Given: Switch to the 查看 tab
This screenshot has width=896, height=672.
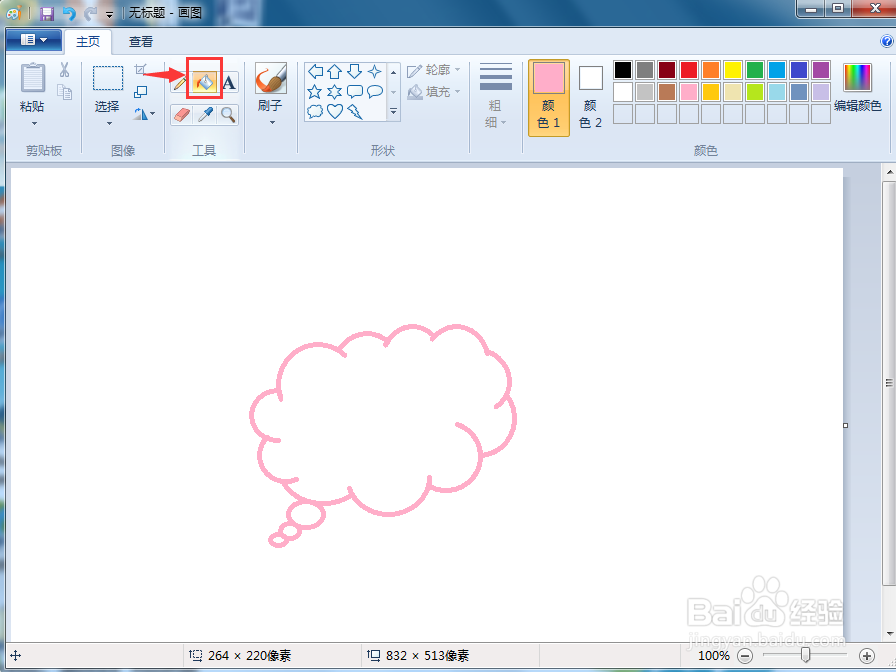Looking at the screenshot, I should 141,42.
